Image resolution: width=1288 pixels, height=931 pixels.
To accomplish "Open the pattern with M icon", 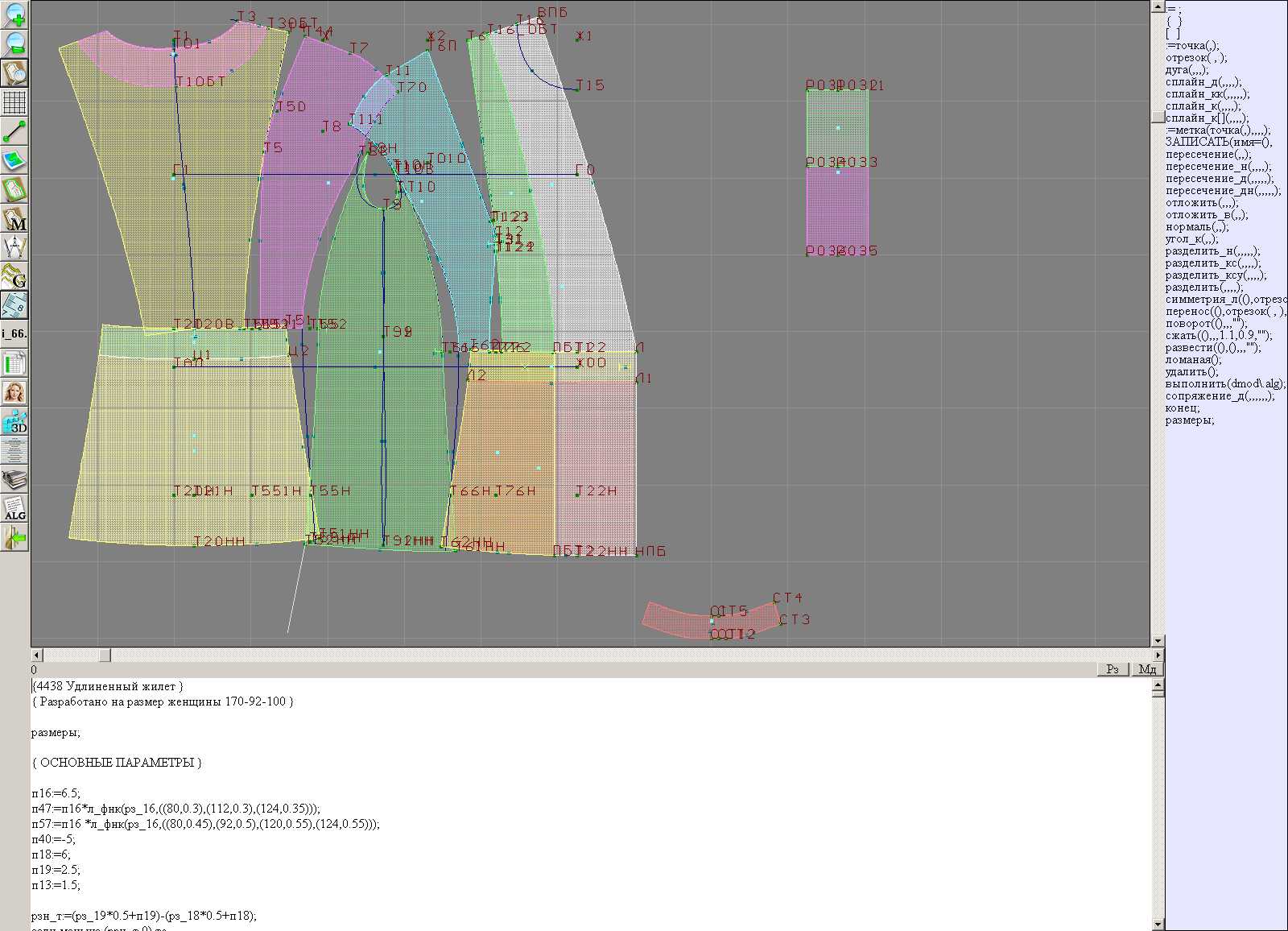I will pos(14,219).
